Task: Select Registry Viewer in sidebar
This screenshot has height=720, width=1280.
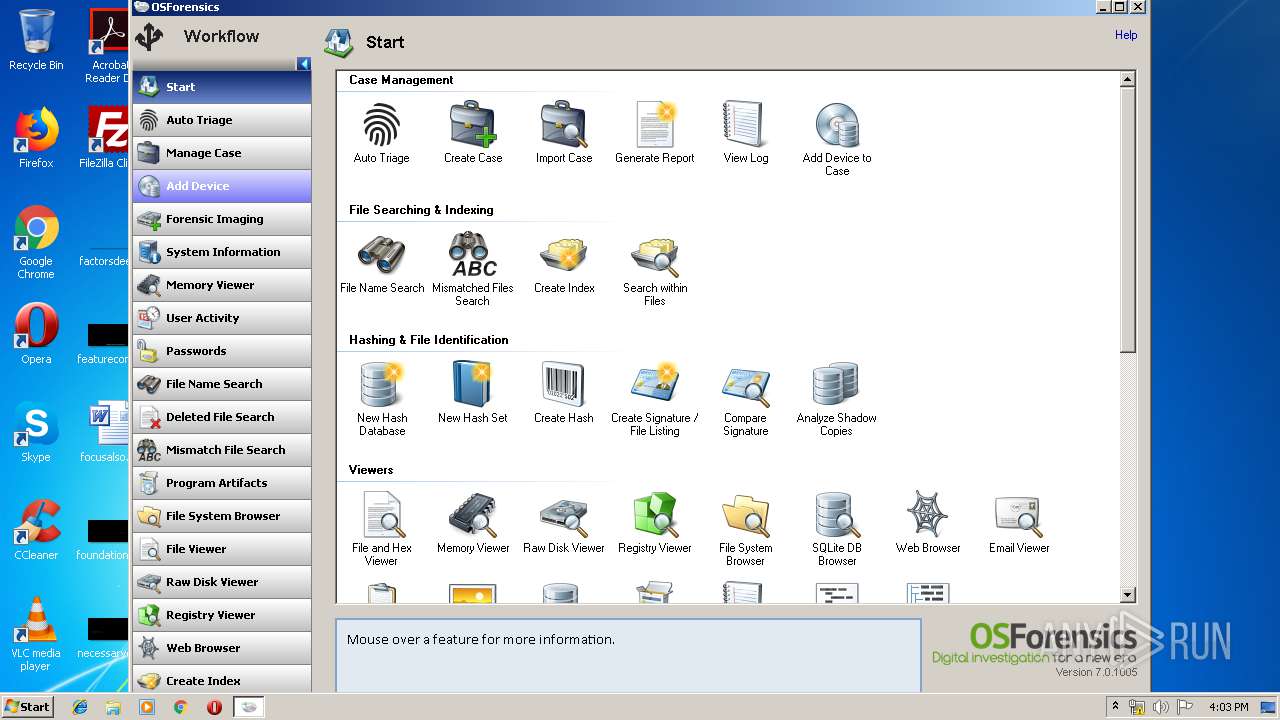Action: point(222,615)
